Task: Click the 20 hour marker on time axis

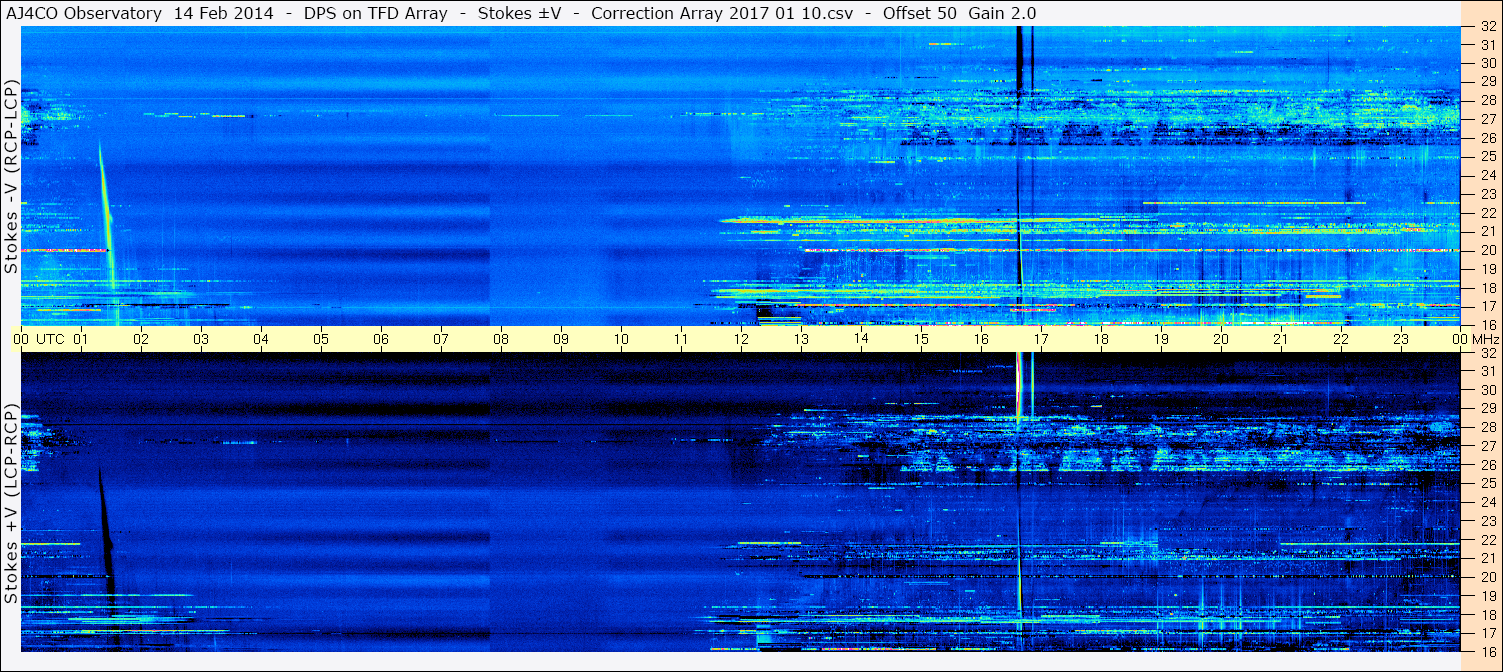Action: [x=1221, y=339]
